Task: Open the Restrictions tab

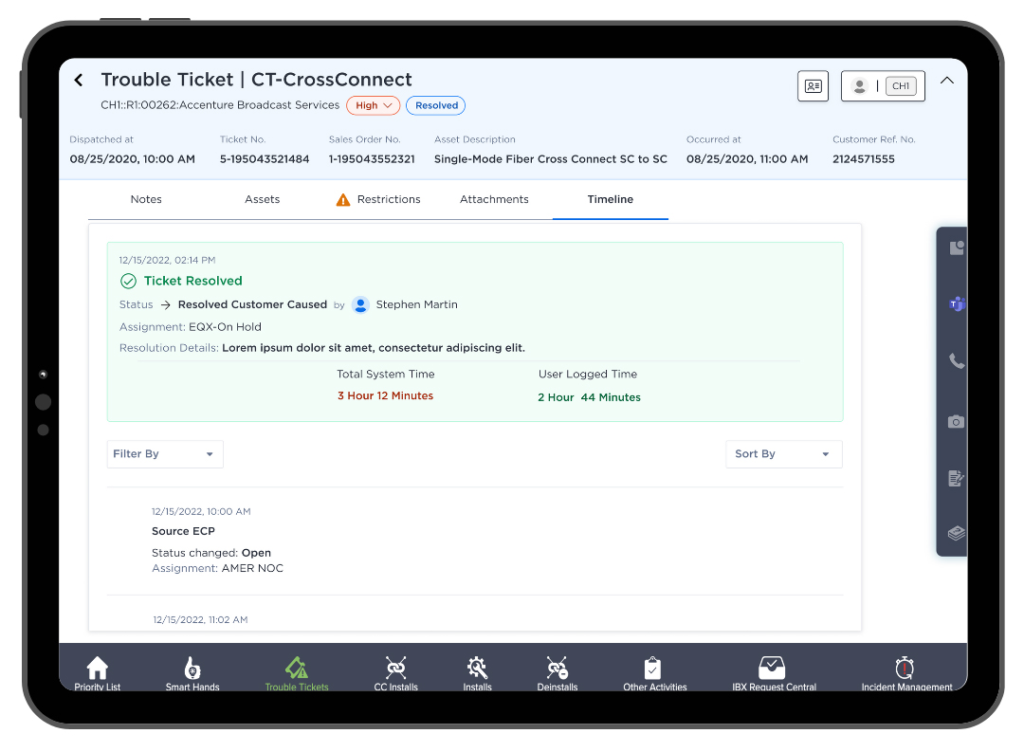Action: [x=378, y=199]
